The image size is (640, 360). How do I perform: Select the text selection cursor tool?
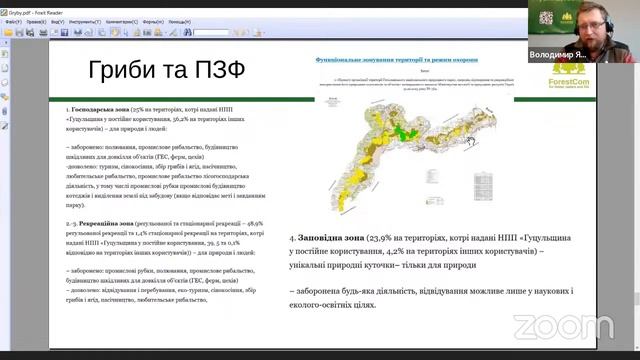pos(126,32)
